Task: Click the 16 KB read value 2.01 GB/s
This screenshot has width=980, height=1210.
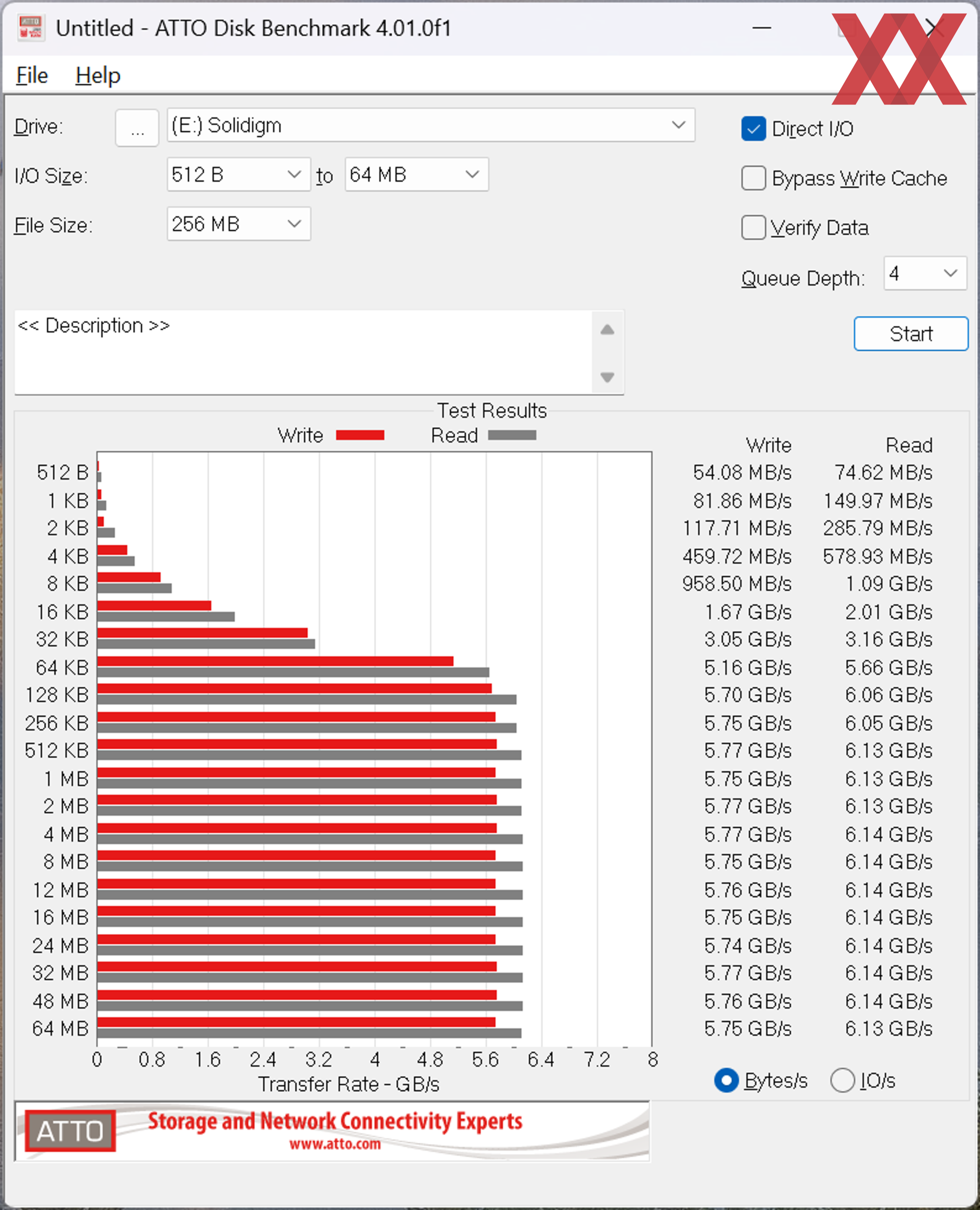Action: tap(889, 613)
